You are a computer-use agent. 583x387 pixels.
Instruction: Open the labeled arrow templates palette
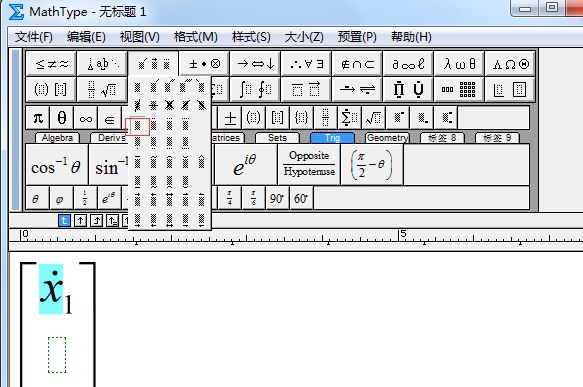(357, 90)
